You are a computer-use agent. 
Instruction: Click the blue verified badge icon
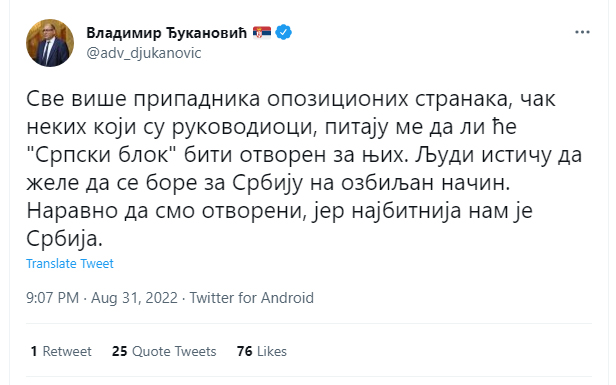(284, 32)
